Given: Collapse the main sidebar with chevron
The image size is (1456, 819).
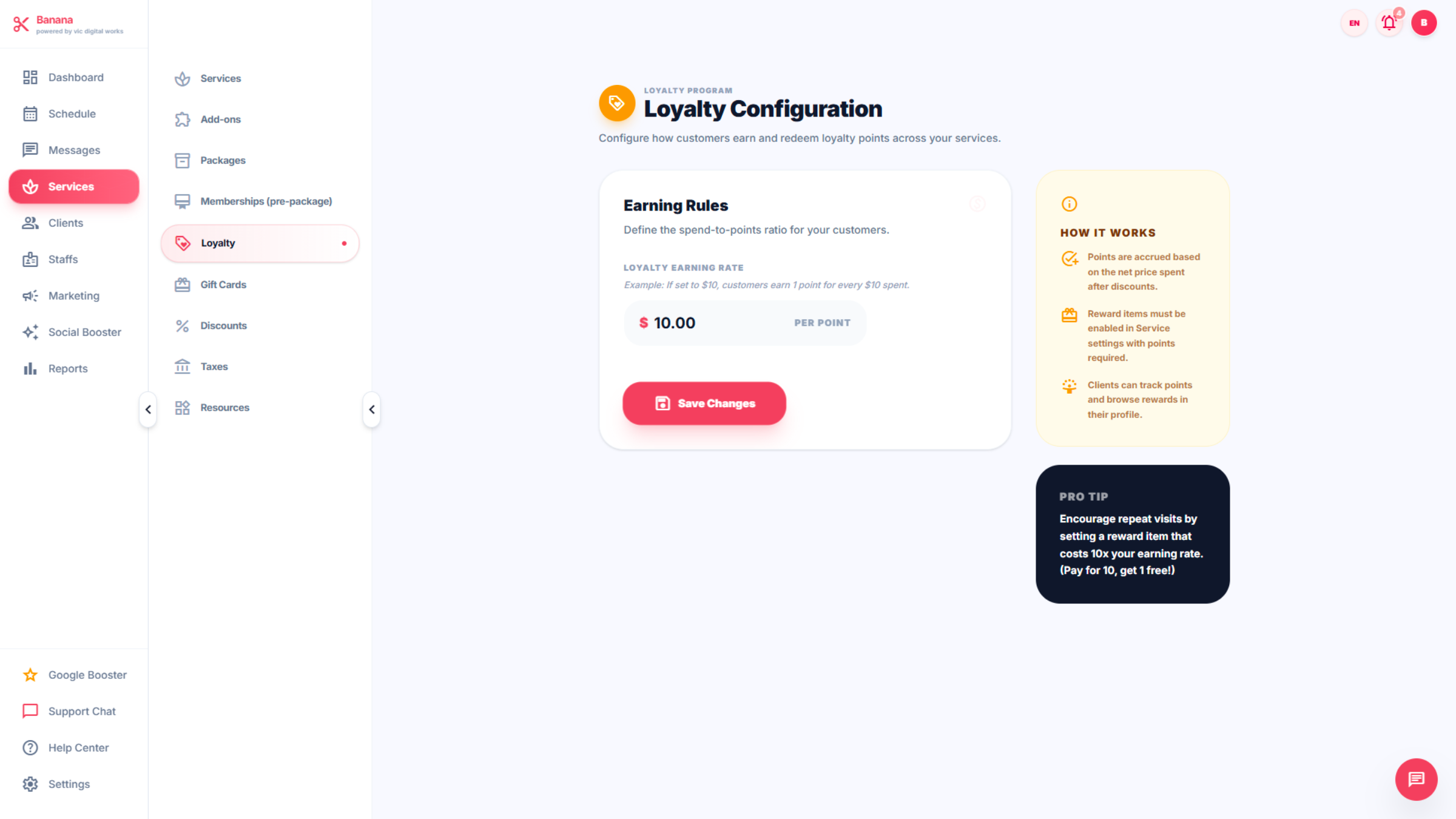Looking at the screenshot, I should coord(148,409).
